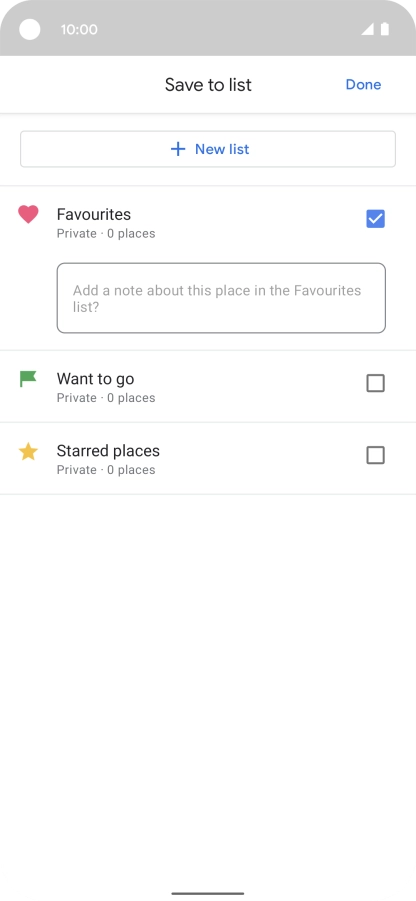Click the yellow star Starred places icon

click(28, 452)
